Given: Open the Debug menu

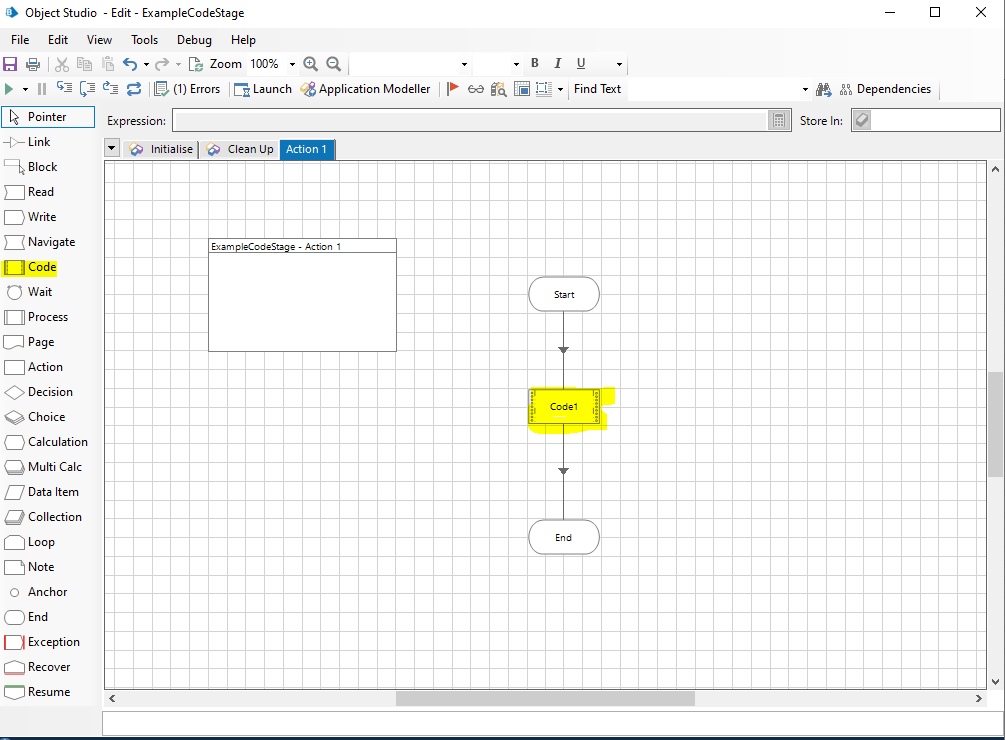Looking at the screenshot, I should pyautogui.click(x=194, y=40).
